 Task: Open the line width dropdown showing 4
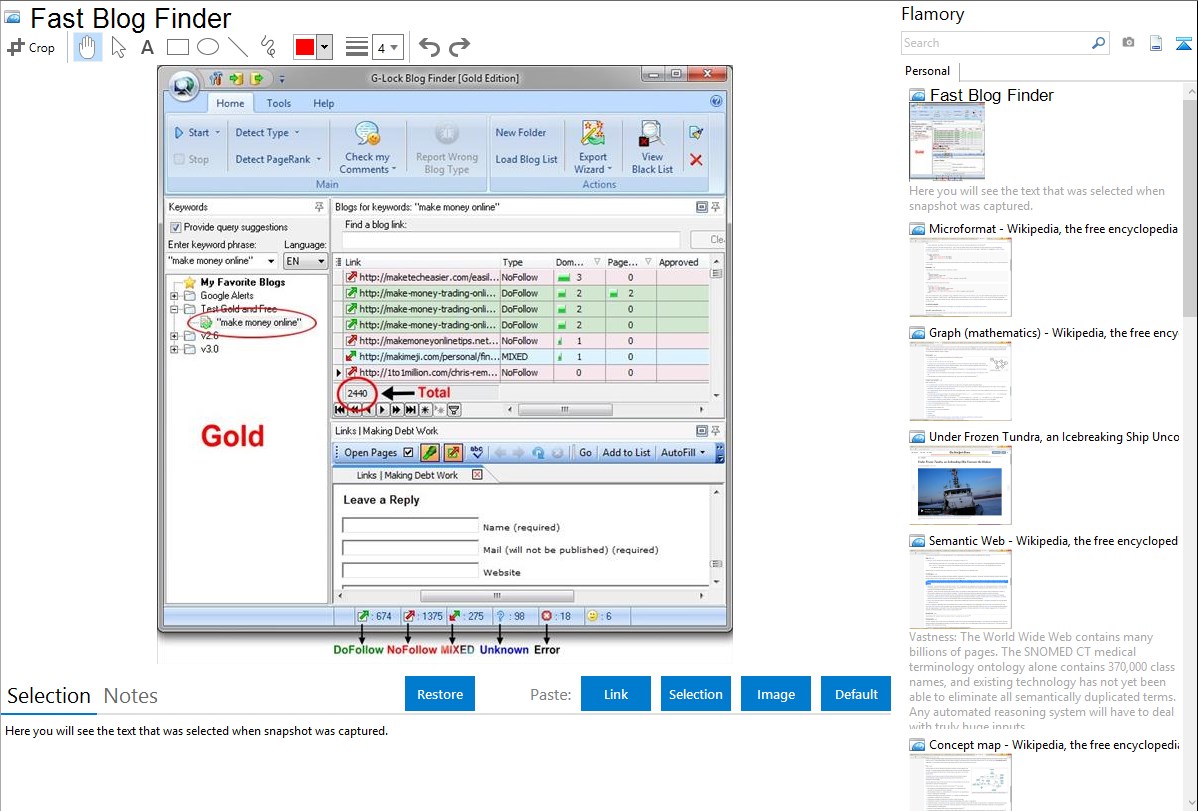[x=387, y=47]
